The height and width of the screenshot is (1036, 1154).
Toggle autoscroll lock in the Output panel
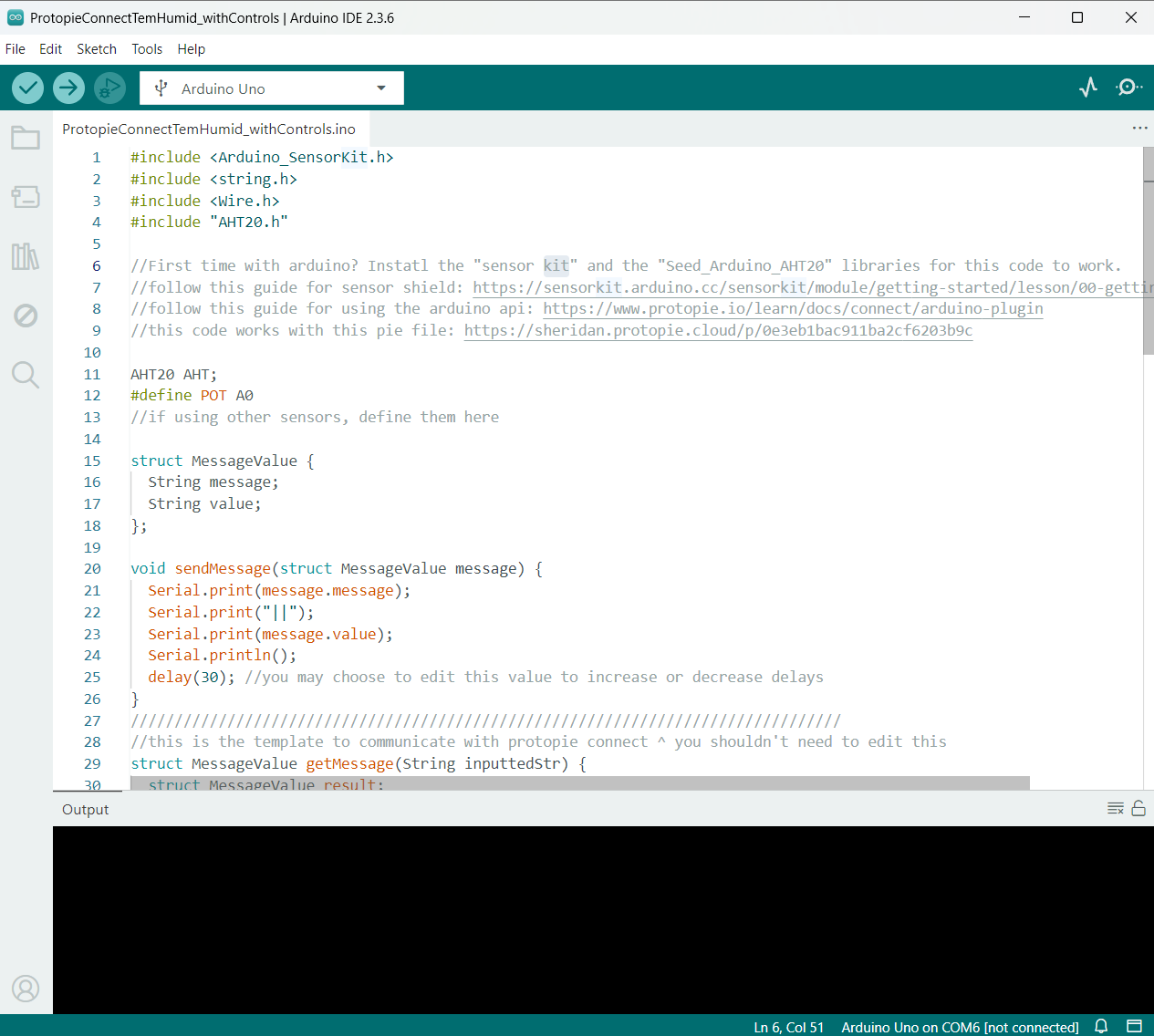[x=1138, y=808]
